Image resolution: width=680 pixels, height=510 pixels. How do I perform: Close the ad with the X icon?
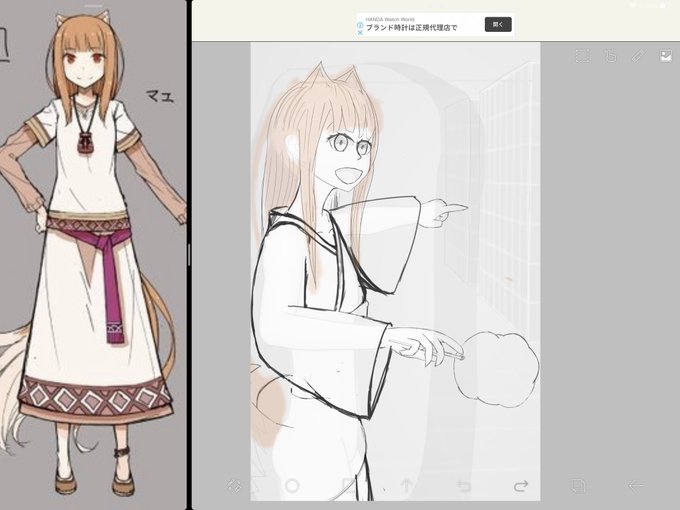coord(360,32)
